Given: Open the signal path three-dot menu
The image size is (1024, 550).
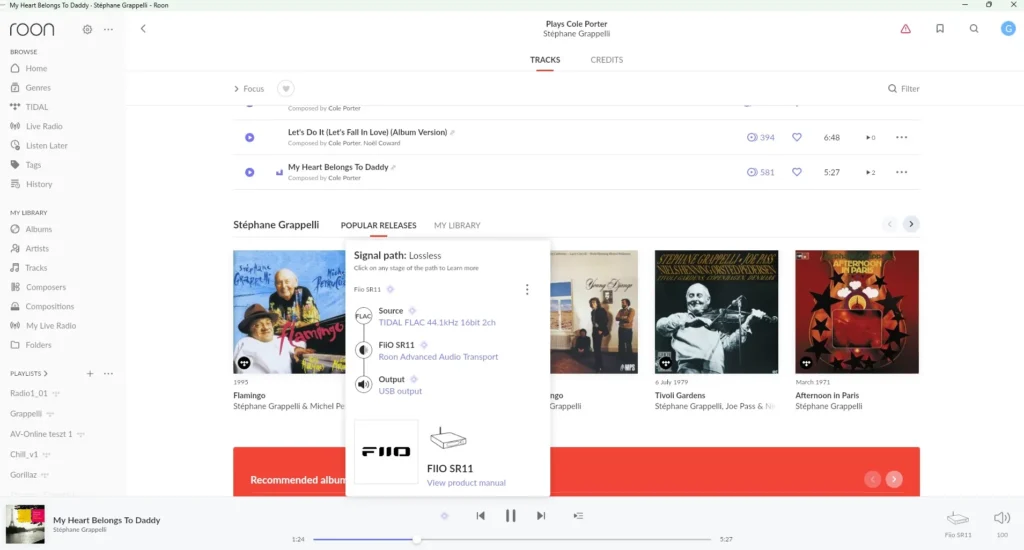Looking at the screenshot, I should (x=527, y=289).
